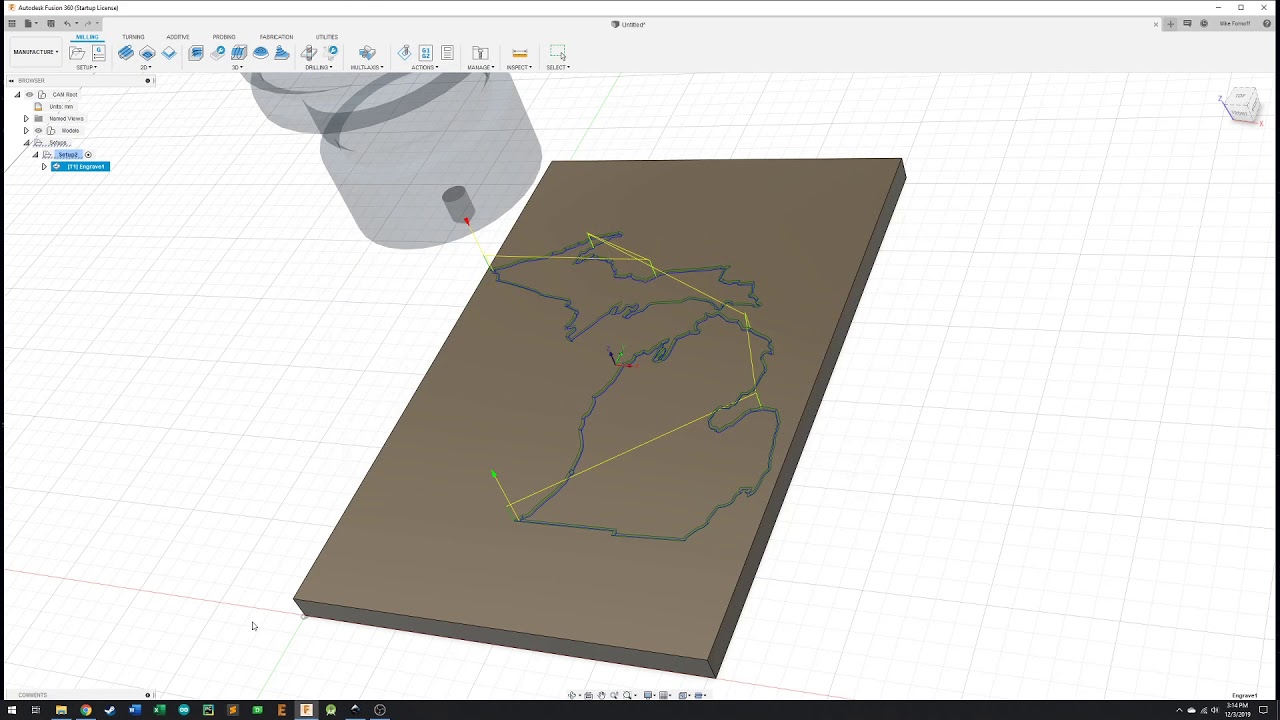1280x720 pixels.
Task: Click the 2D Adaptive Clearing icon
Action: [126, 53]
